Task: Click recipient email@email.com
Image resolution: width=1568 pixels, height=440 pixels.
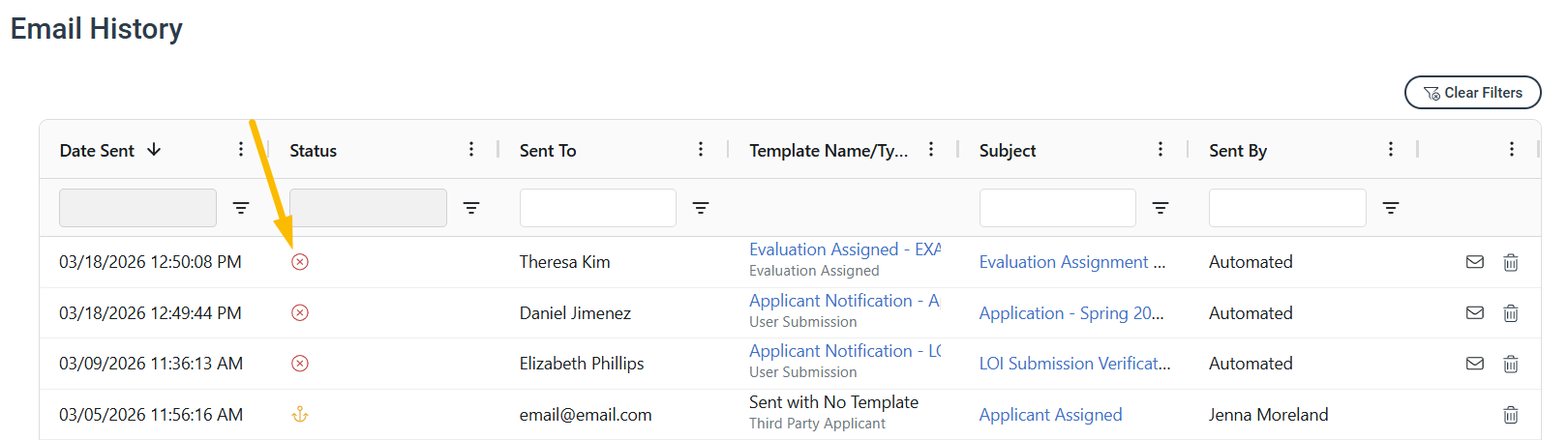Action: point(586,415)
